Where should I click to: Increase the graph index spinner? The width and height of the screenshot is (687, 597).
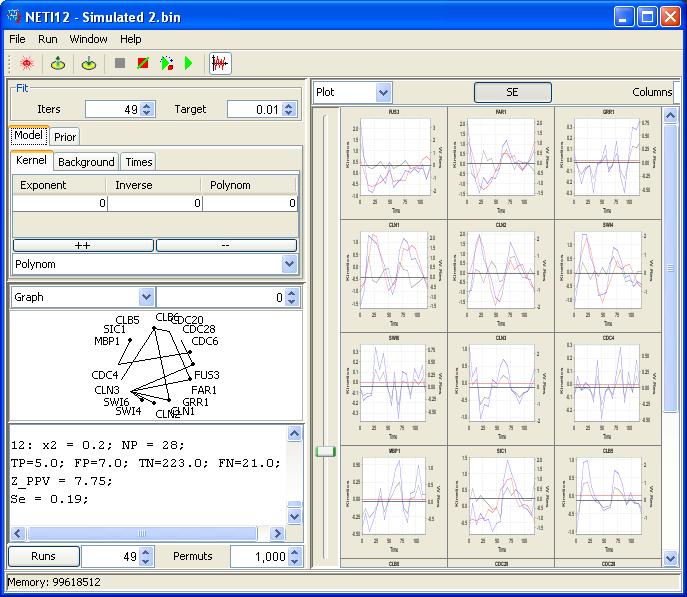pos(292,293)
